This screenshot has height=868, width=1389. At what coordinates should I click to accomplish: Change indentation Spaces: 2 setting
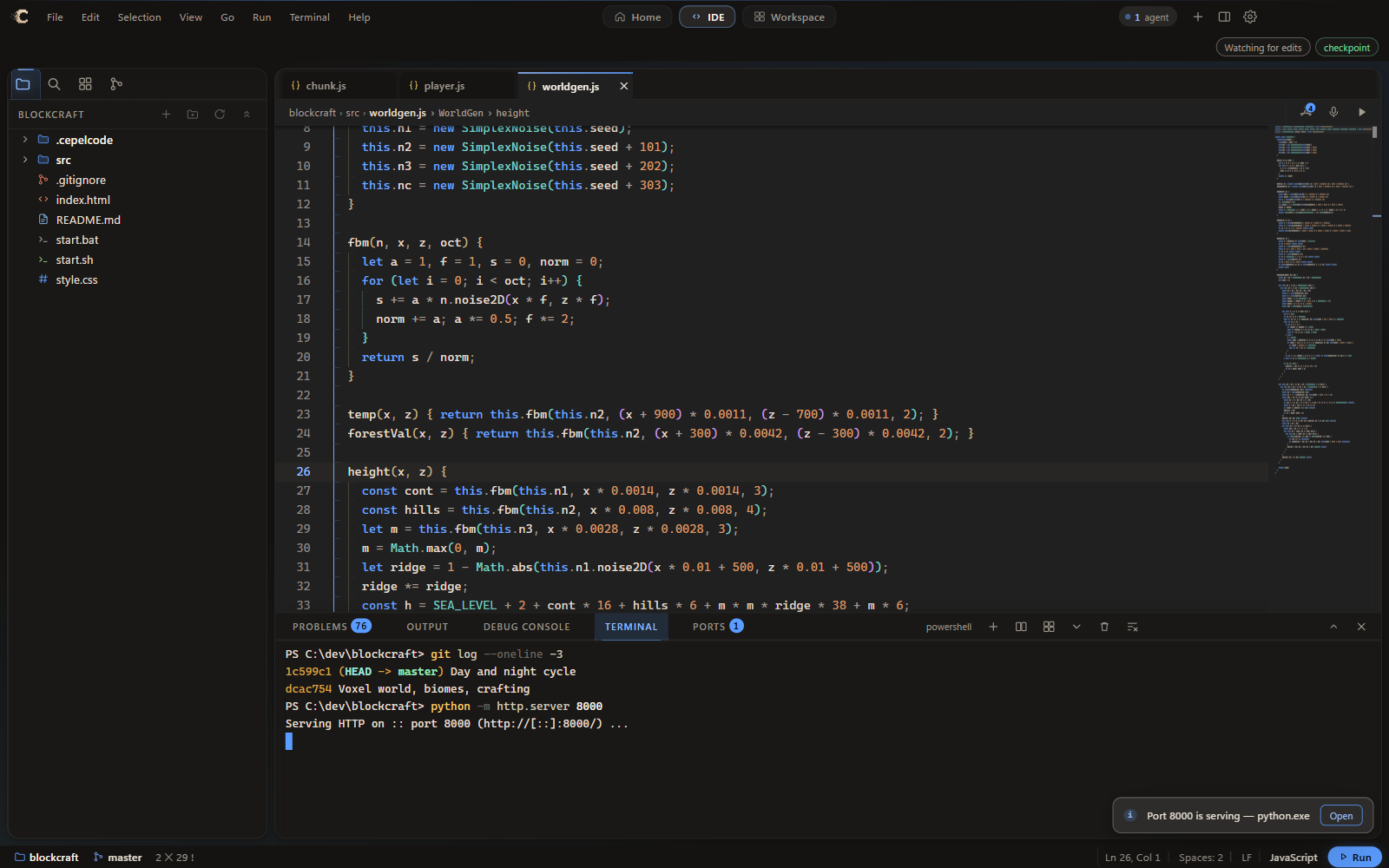[x=1201, y=858]
